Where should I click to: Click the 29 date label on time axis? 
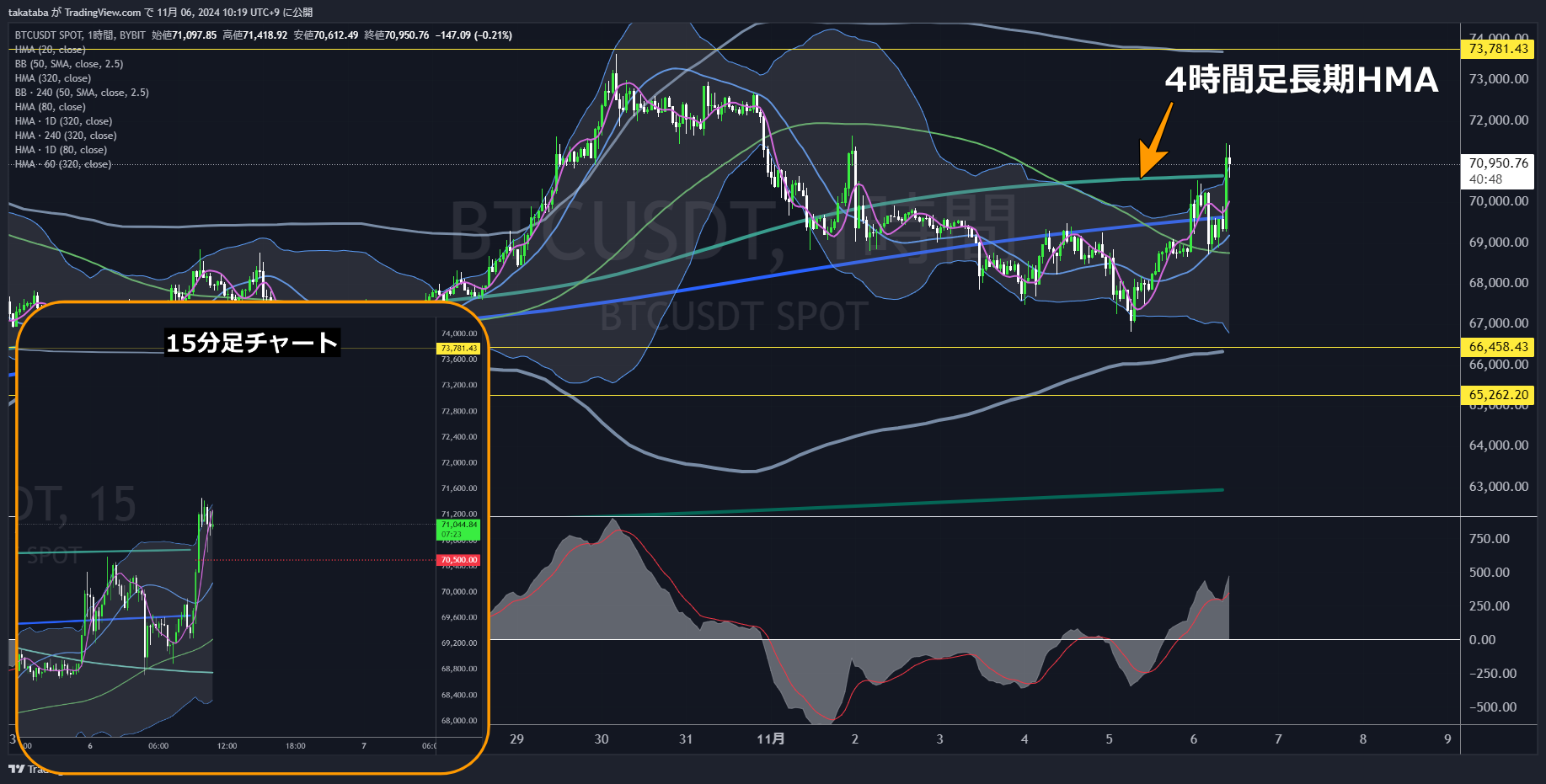pyautogui.click(x=516, y=739)
